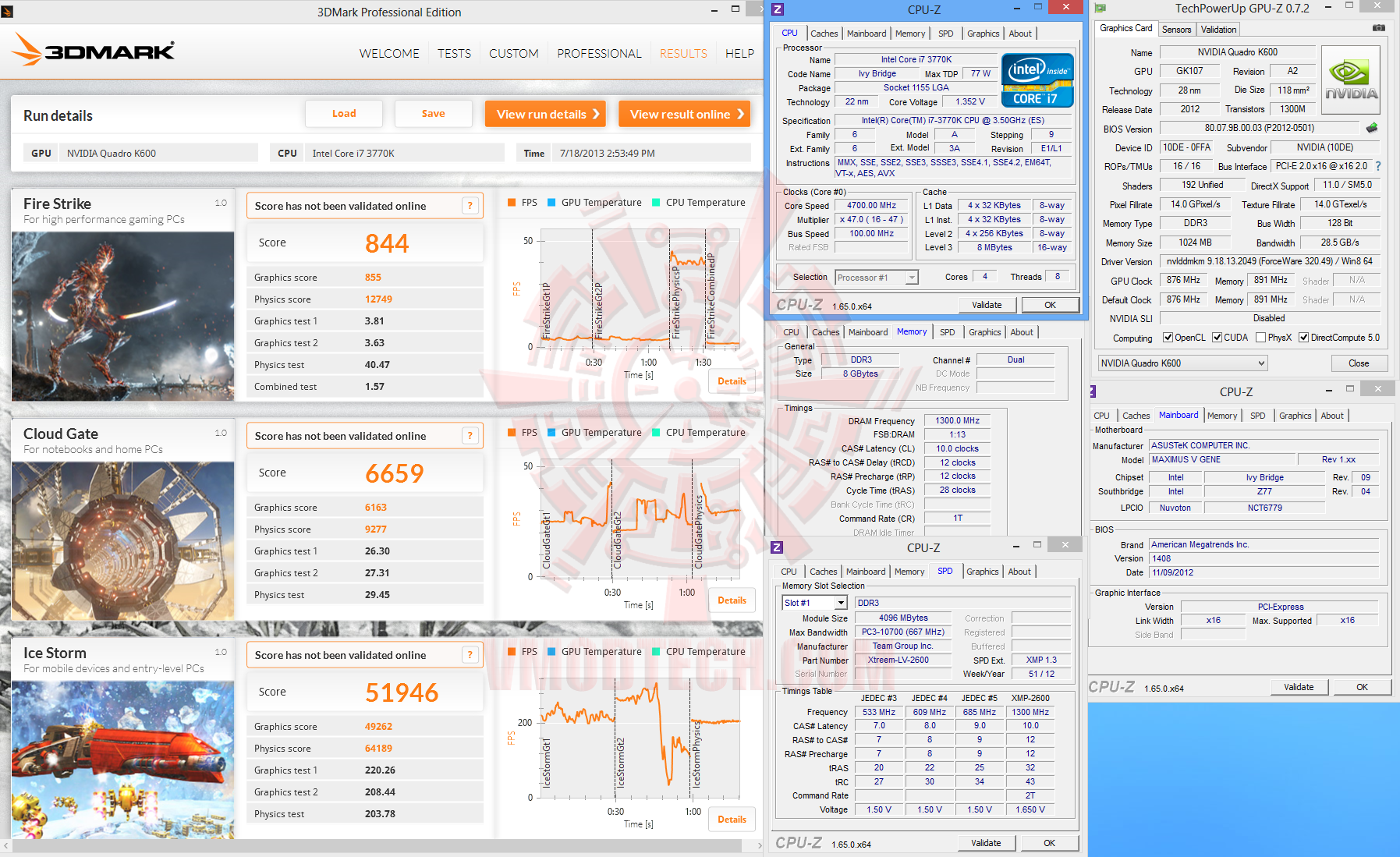The width and height of the screenshot is (1400, 857).
Task: Click the Ice Storm Graphics score 49262
Action: coord(378,727)
